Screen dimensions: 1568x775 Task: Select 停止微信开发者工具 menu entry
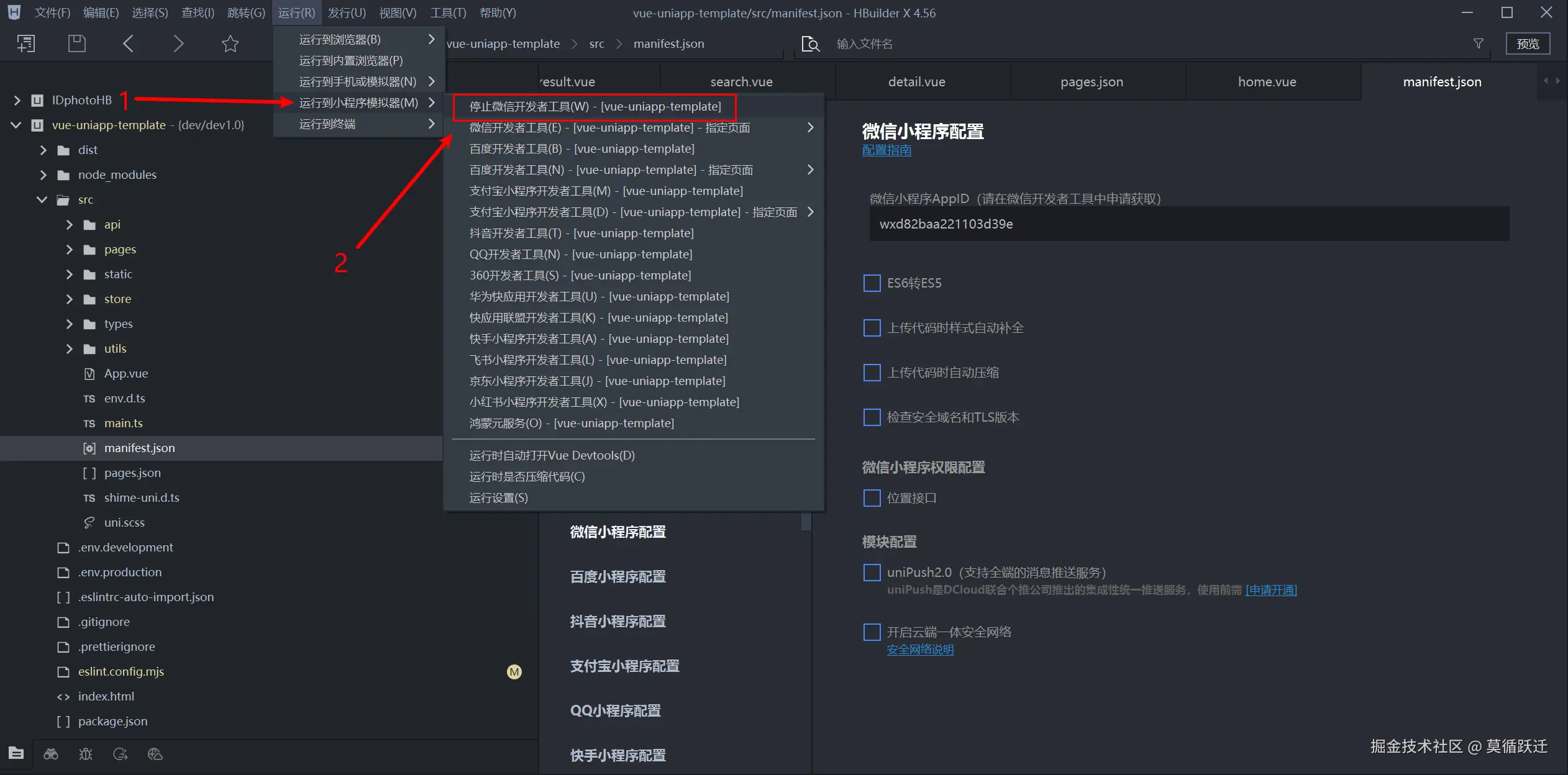[x=595, y=107]
